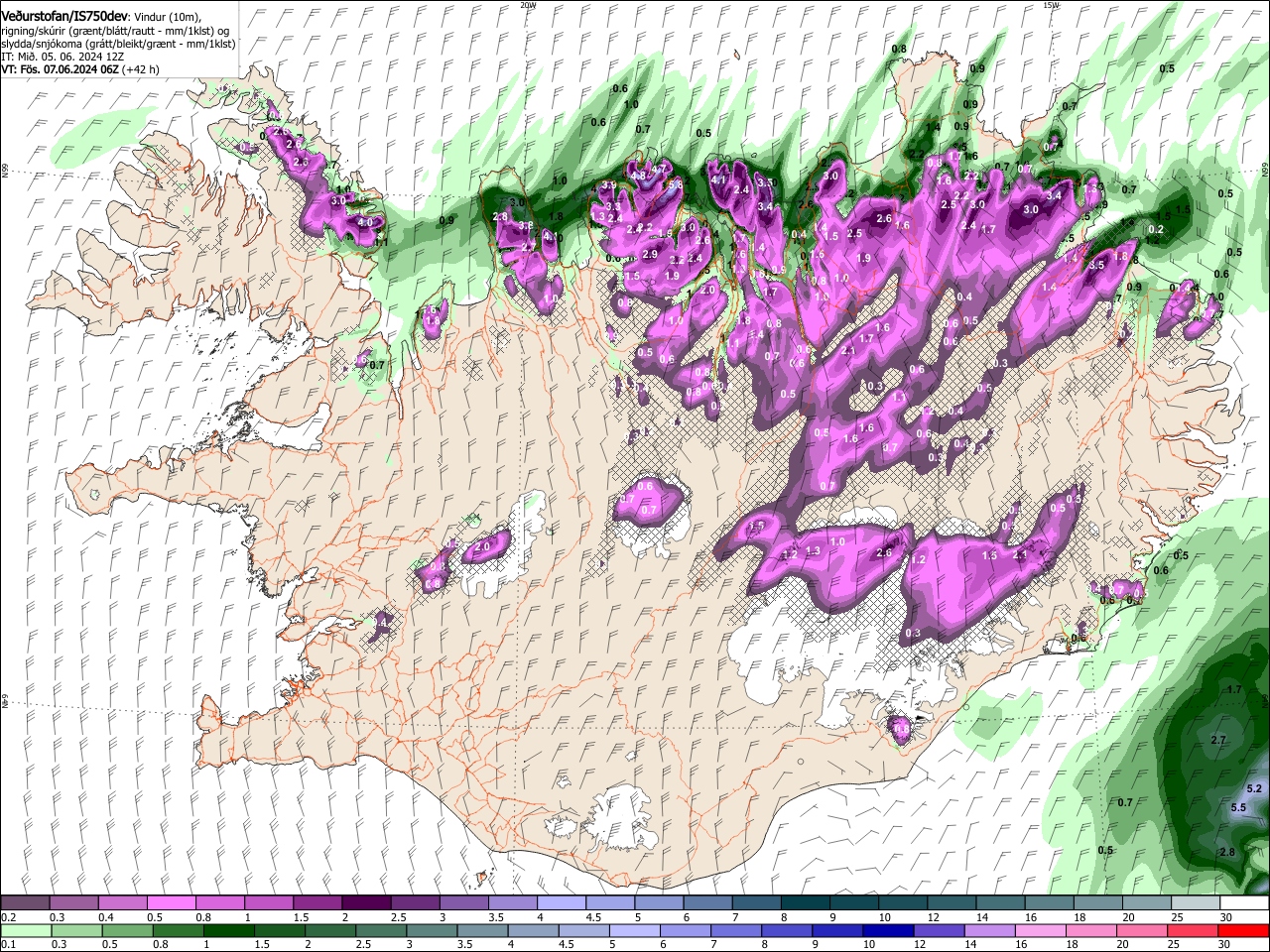Click the 4.8 snowfall value on the map
The width and height of the screenshot is (1270, 952).
point(639,176)
